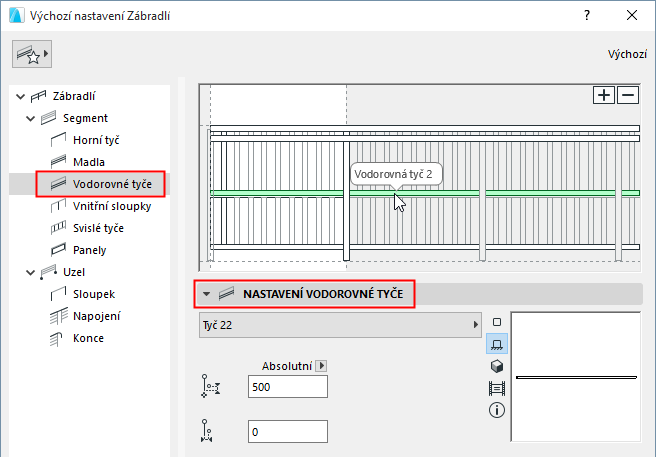656x457 pixels.
Task: Click the Panely panel icon
Action: [x=58, y=250]
